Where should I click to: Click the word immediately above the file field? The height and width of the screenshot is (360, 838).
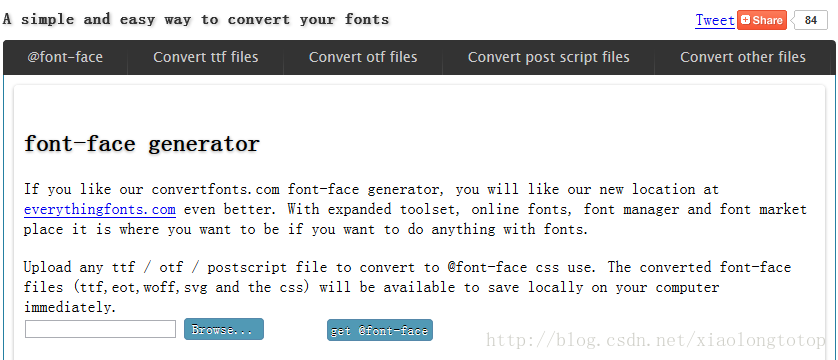point(70,308)
